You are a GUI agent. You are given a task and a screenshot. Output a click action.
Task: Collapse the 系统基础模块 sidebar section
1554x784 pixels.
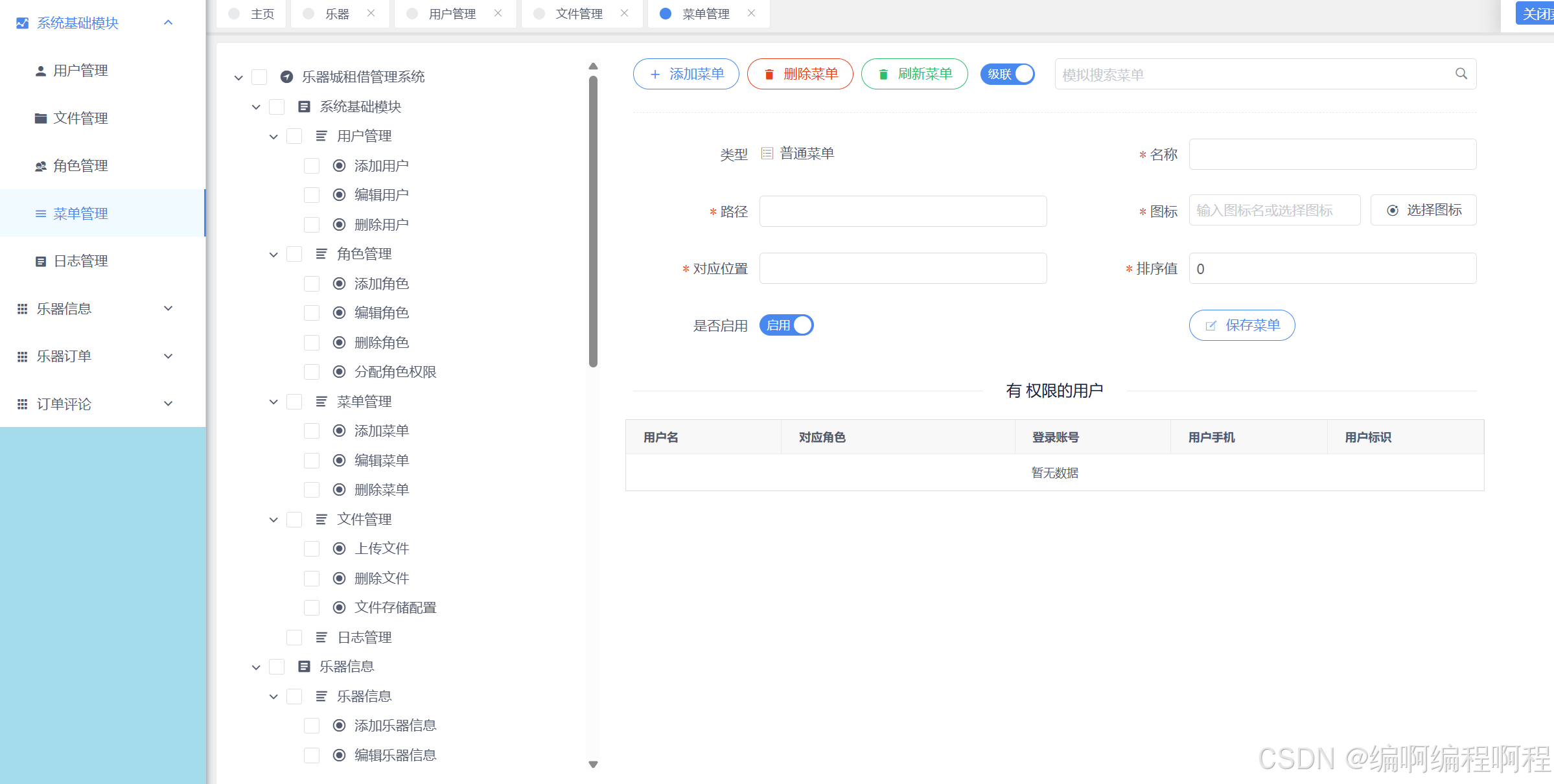click(x=168, y=23)
